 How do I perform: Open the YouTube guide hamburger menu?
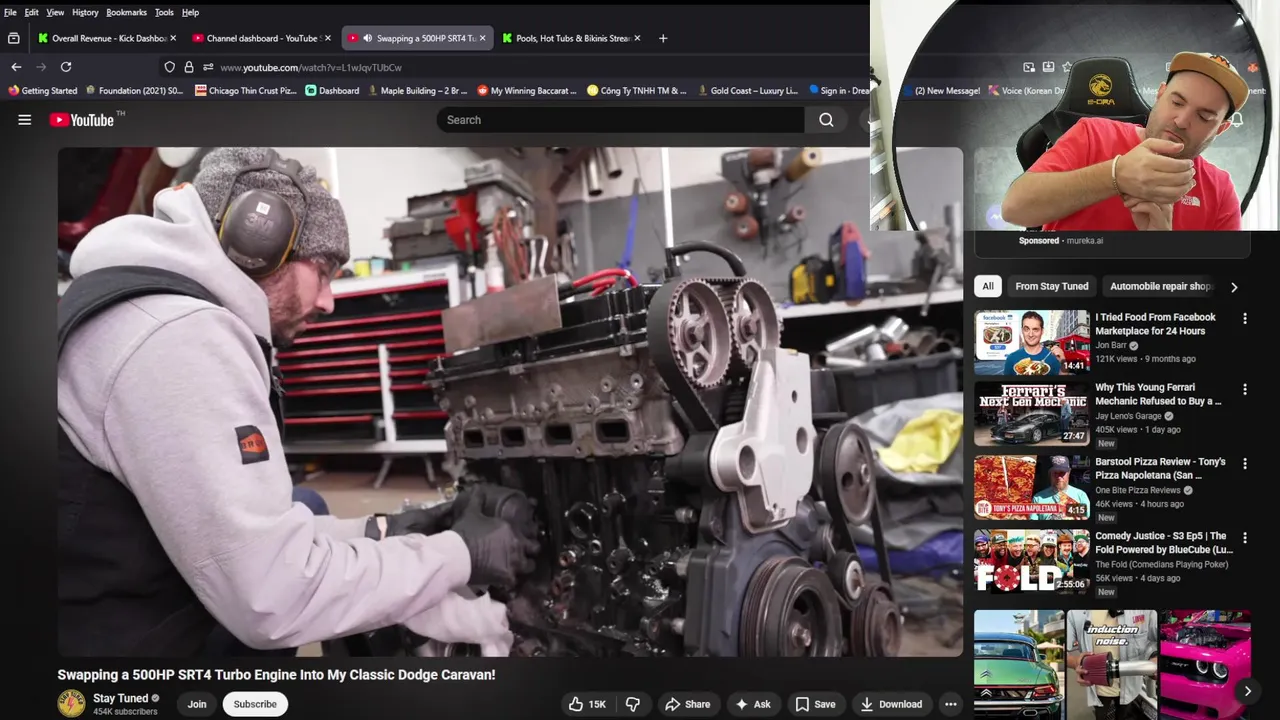pos(25,120)
